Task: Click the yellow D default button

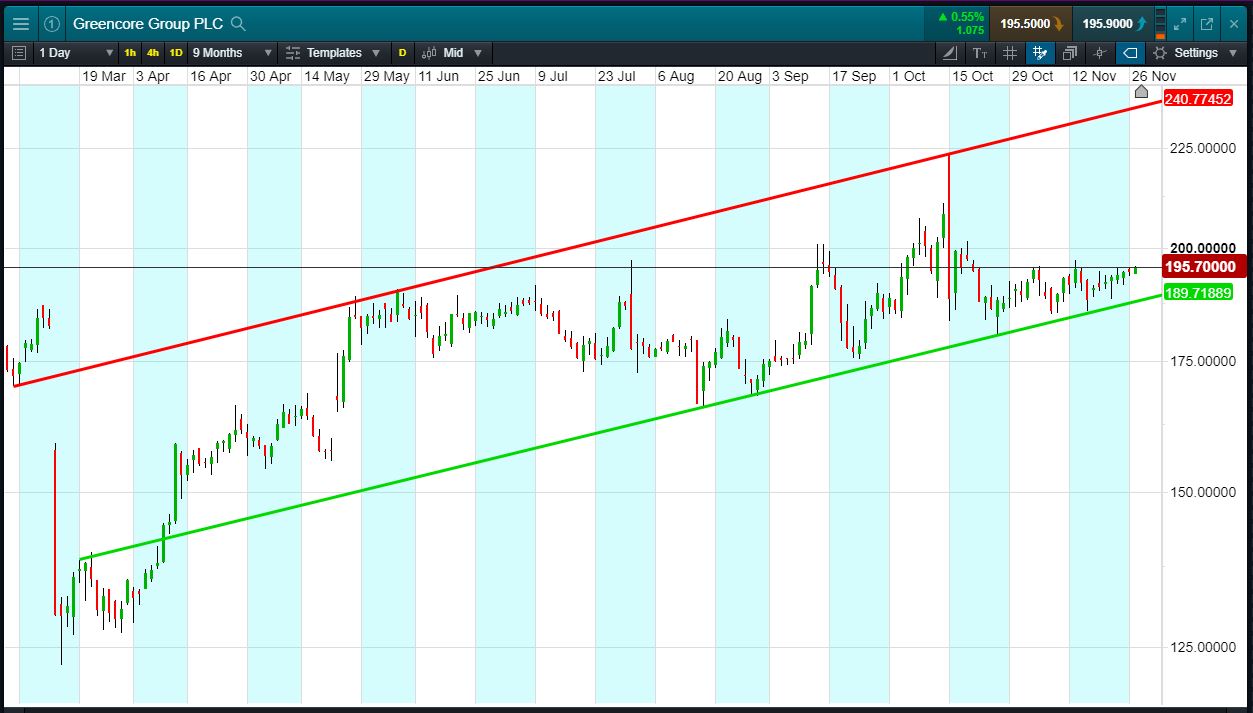Action: (402, 52)
